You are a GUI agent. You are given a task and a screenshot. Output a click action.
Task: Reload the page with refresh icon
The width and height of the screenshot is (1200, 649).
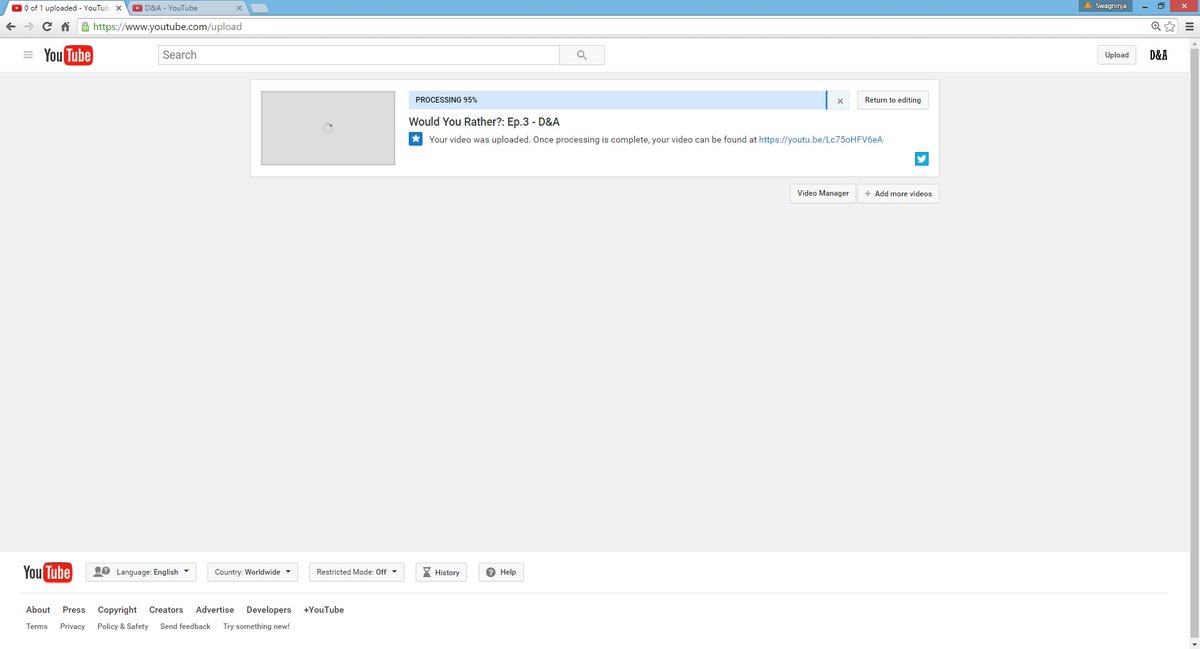click(47, 26)
